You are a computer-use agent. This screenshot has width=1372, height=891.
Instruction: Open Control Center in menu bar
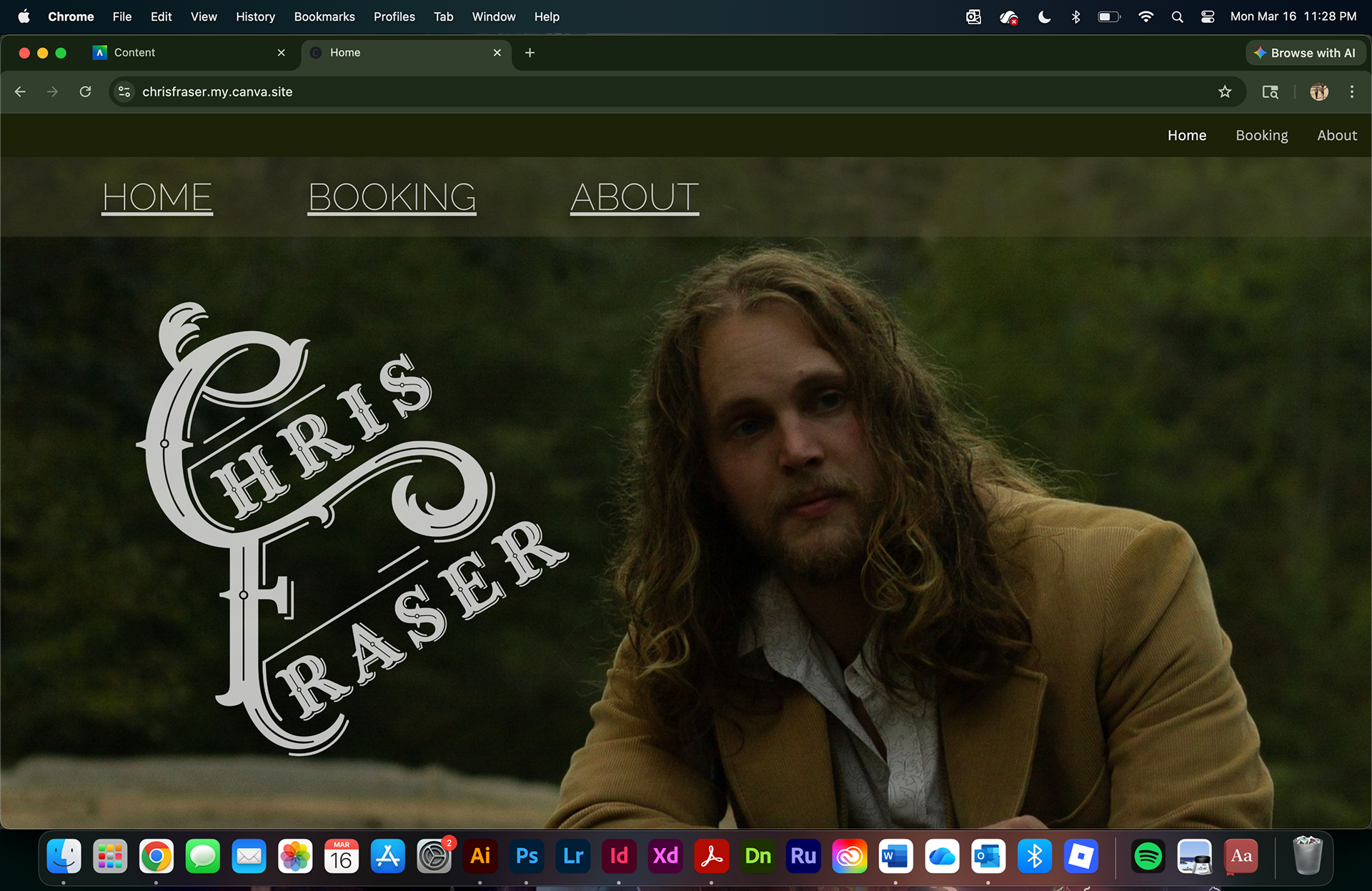[x=1208, y=16]
